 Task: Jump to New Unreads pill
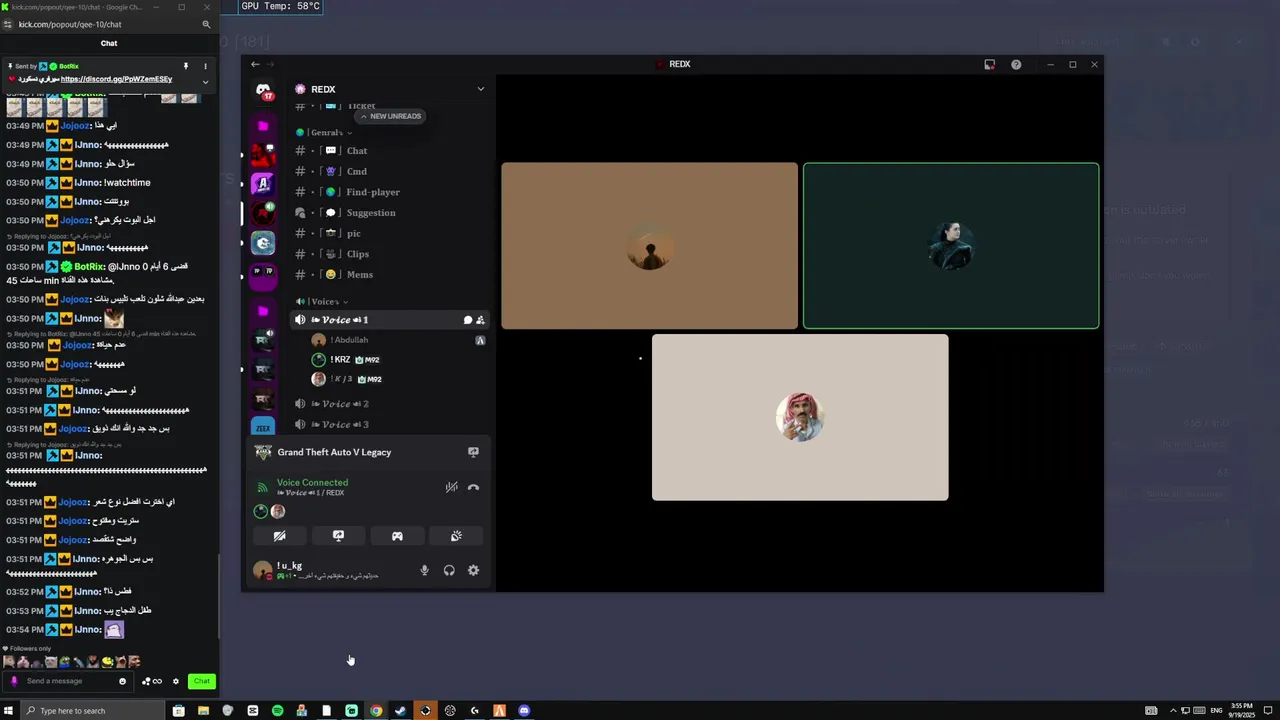click(x=391, y=116)
